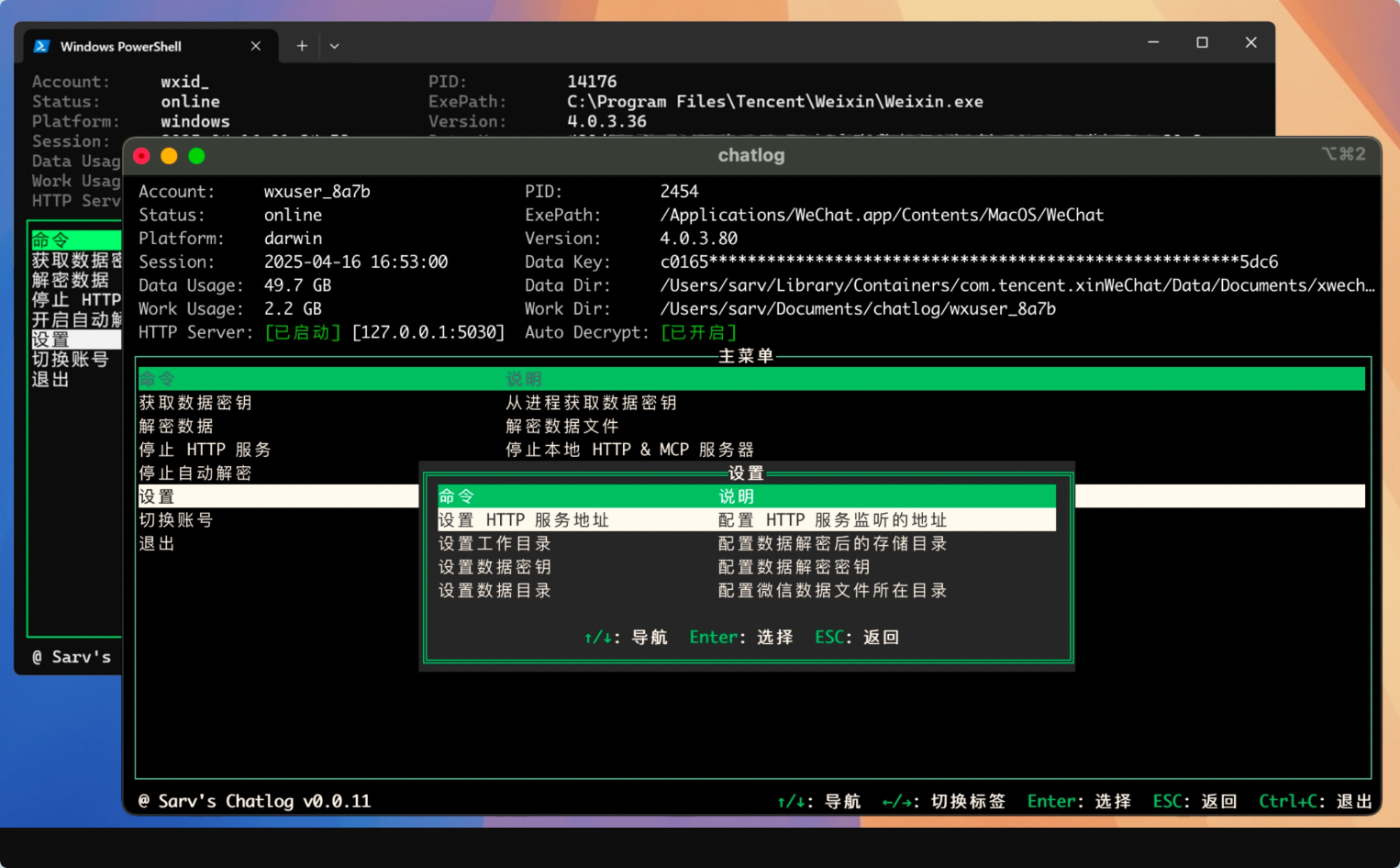Click the yellow minimize button of chatlog window
Image resolution: width=1400 pixels, height=868 pixels.
click(169, 156)
